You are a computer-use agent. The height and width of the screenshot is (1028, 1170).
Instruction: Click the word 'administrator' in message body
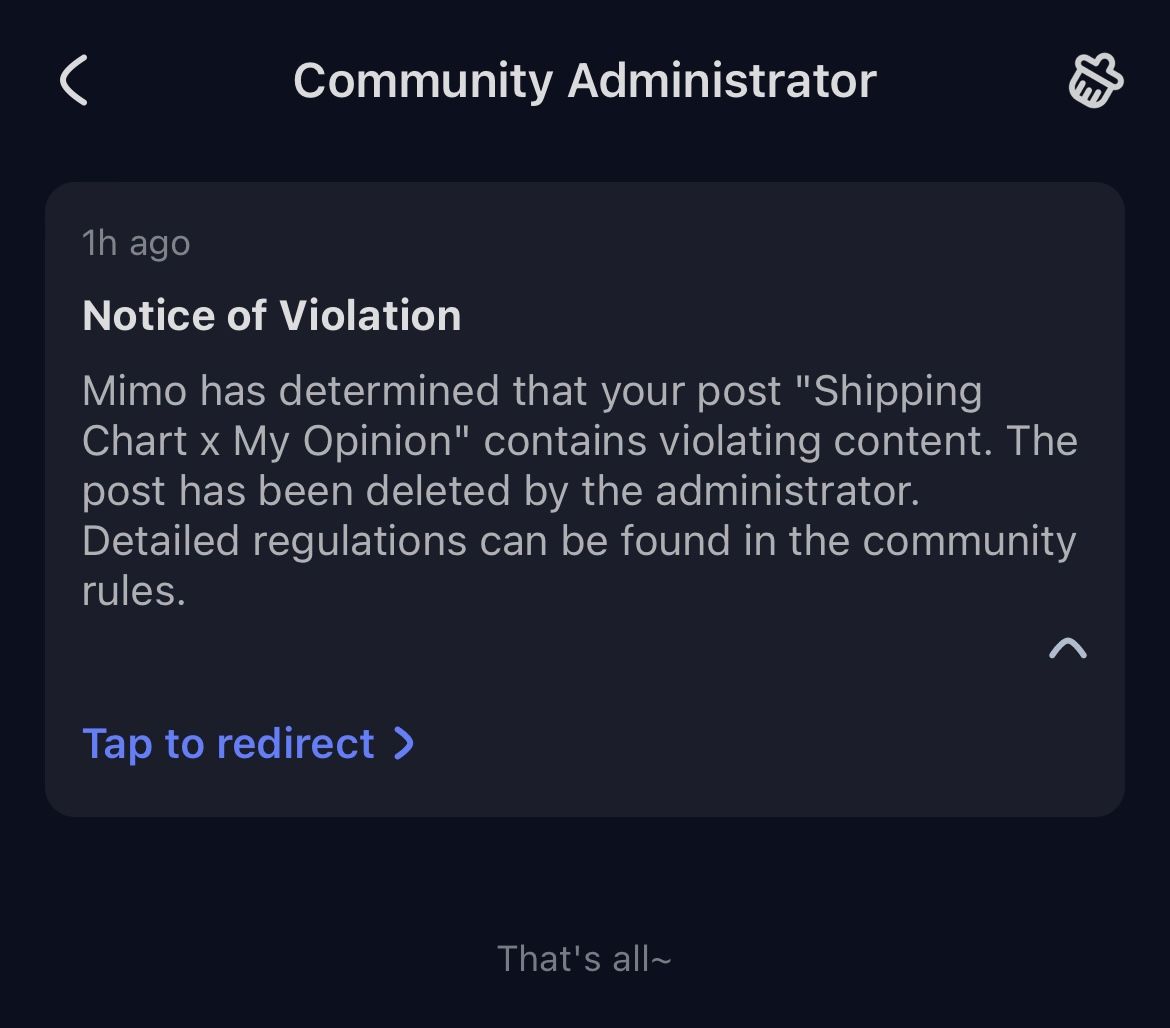tap(787, 491)
